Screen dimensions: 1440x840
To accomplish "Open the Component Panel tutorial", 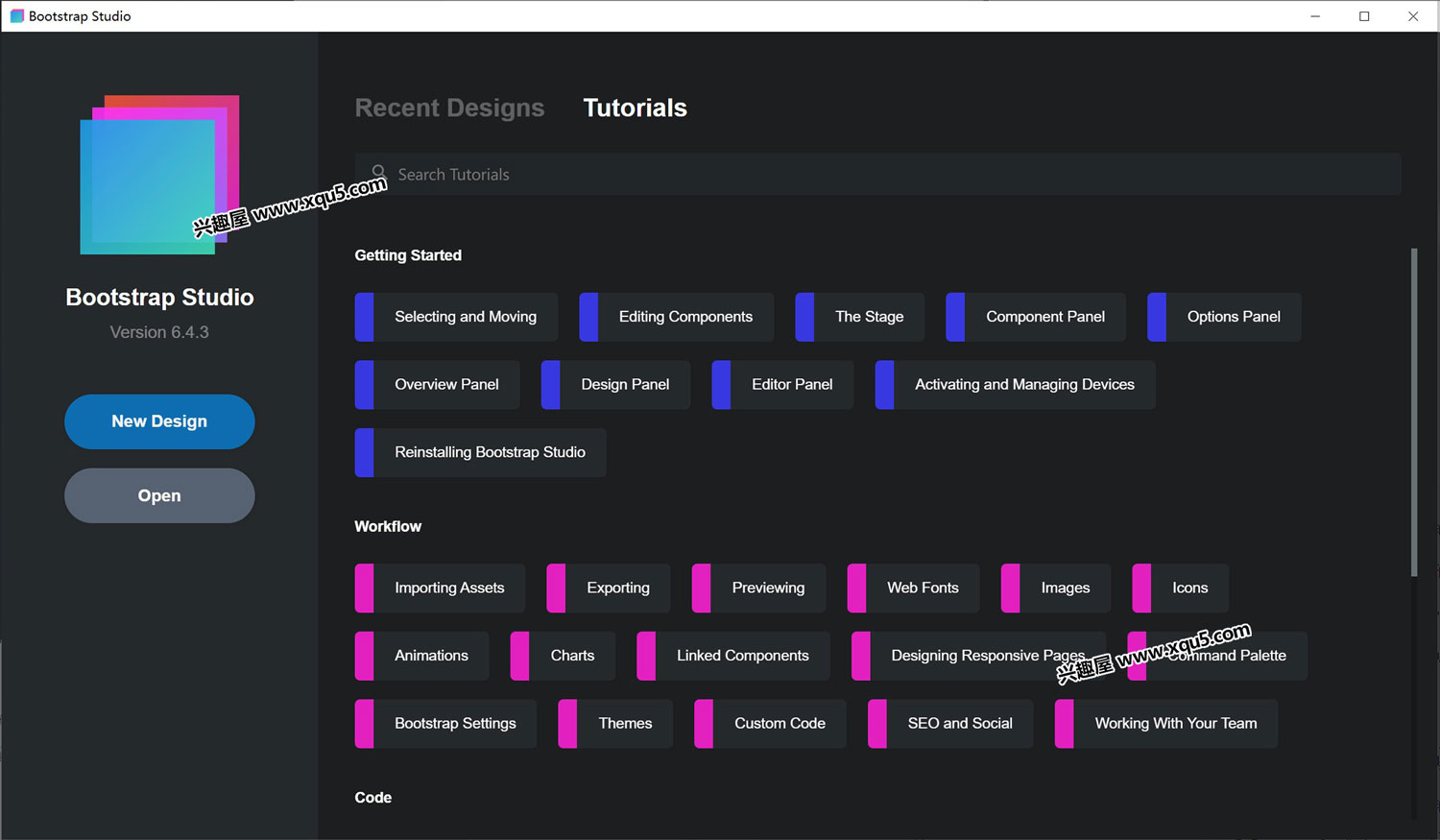I will click(1036, 317).
